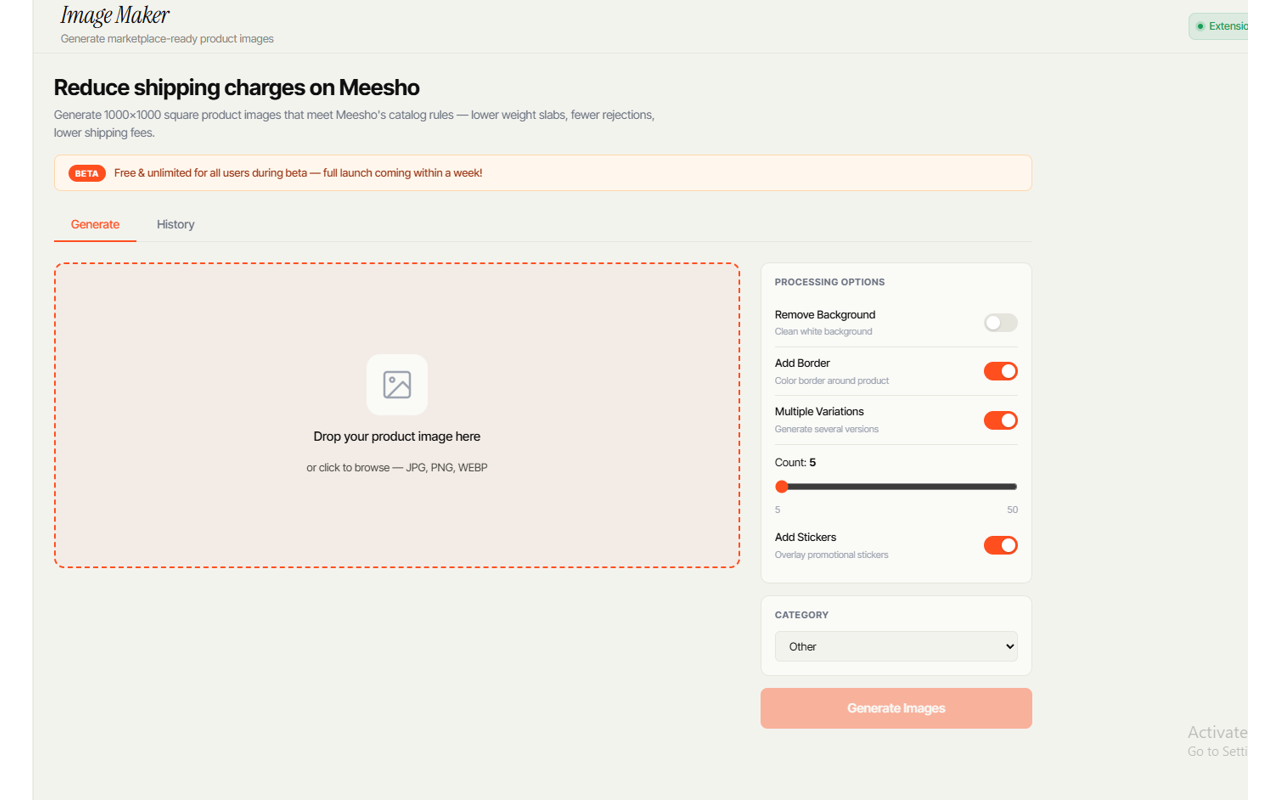1280x800 pixels.
Task: Toggle the Remove Background switch
Action: click(1000, 322)
